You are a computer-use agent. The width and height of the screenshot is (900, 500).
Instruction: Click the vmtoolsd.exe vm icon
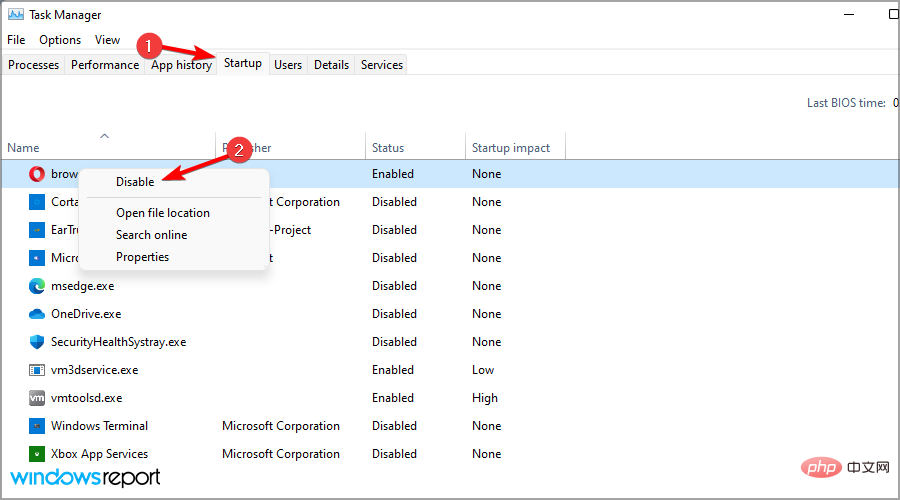[37, 398]
